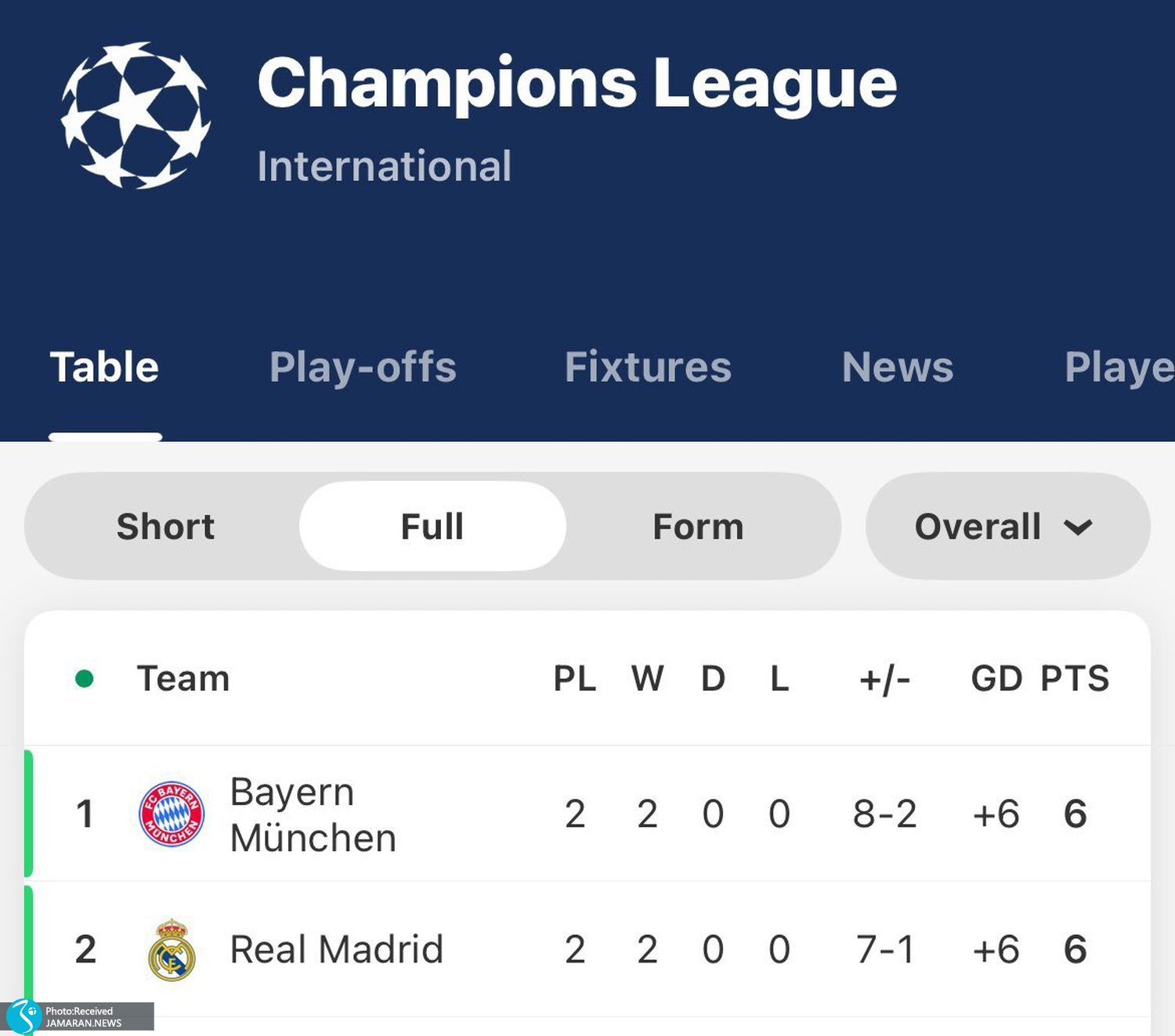Open the News tab
This screenshot has width=1175, height=1036.
tap(898, 367)
